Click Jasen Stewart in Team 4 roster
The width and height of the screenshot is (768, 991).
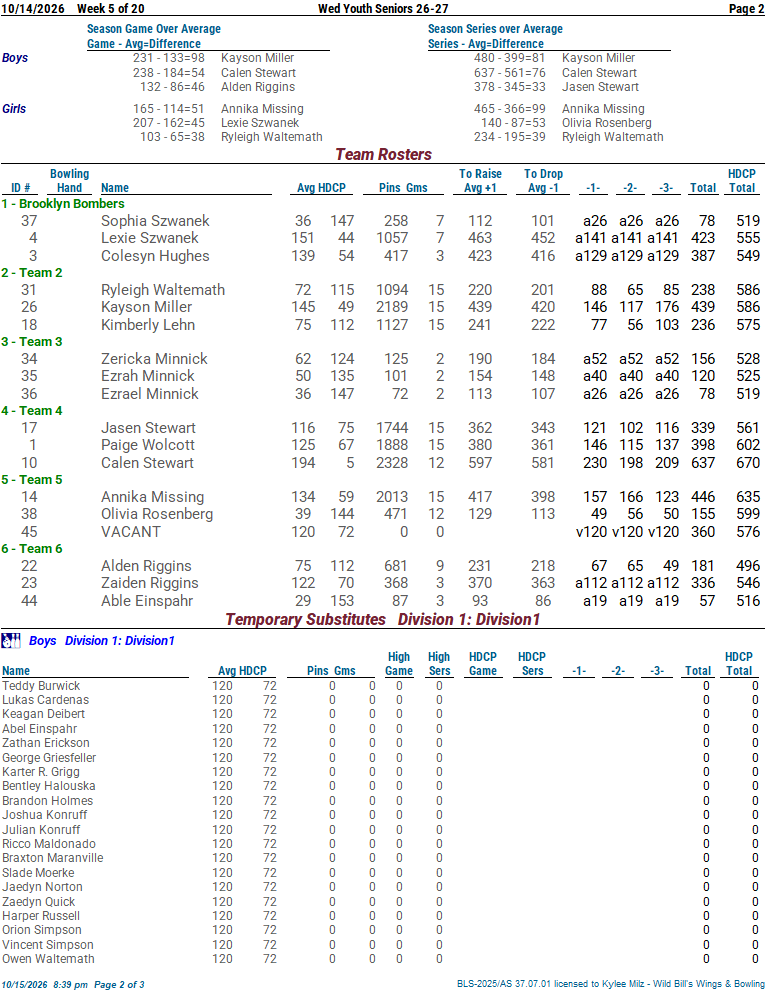pos(149,427)
